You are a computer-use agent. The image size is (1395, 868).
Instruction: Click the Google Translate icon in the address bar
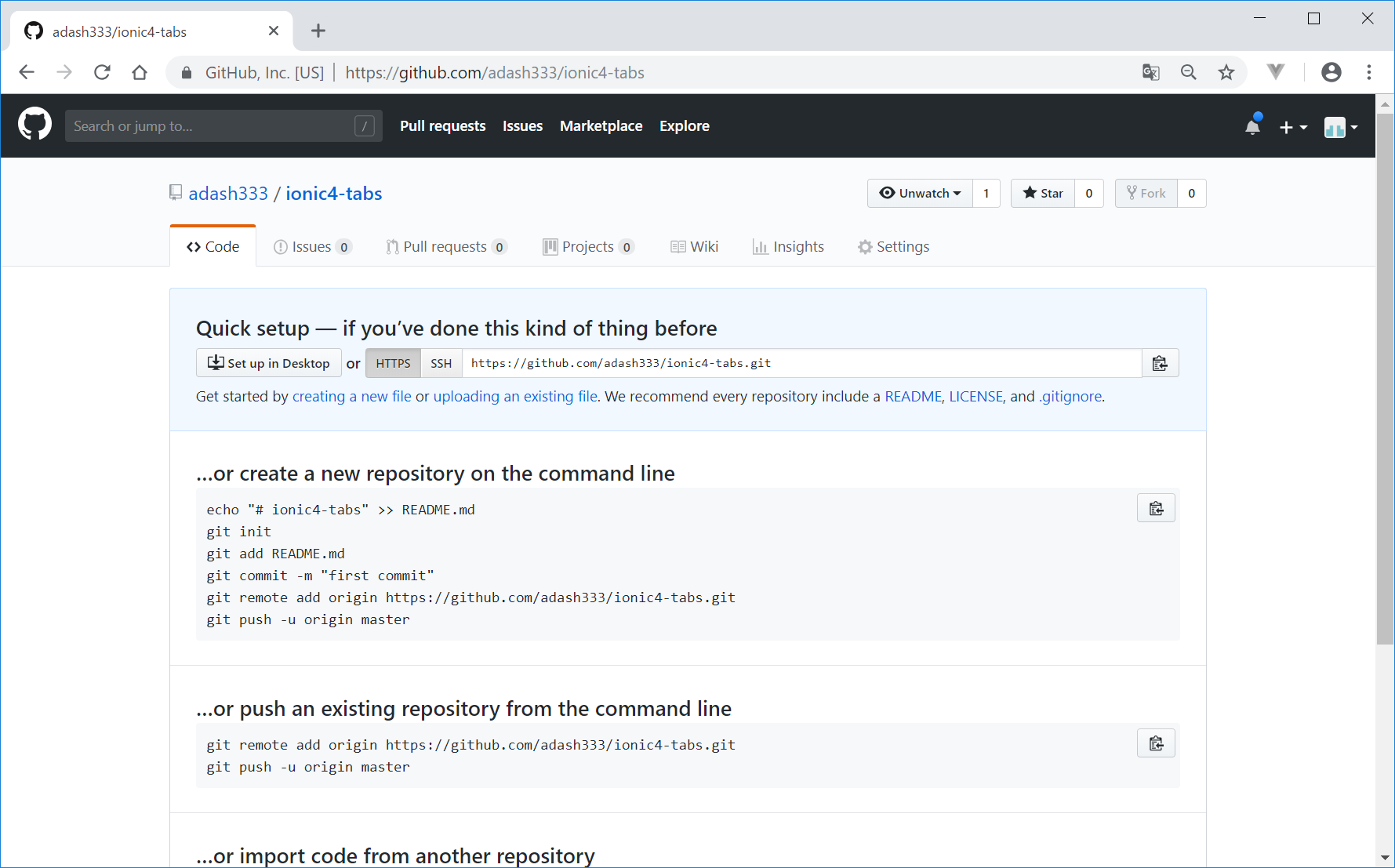click(1150, 73)
